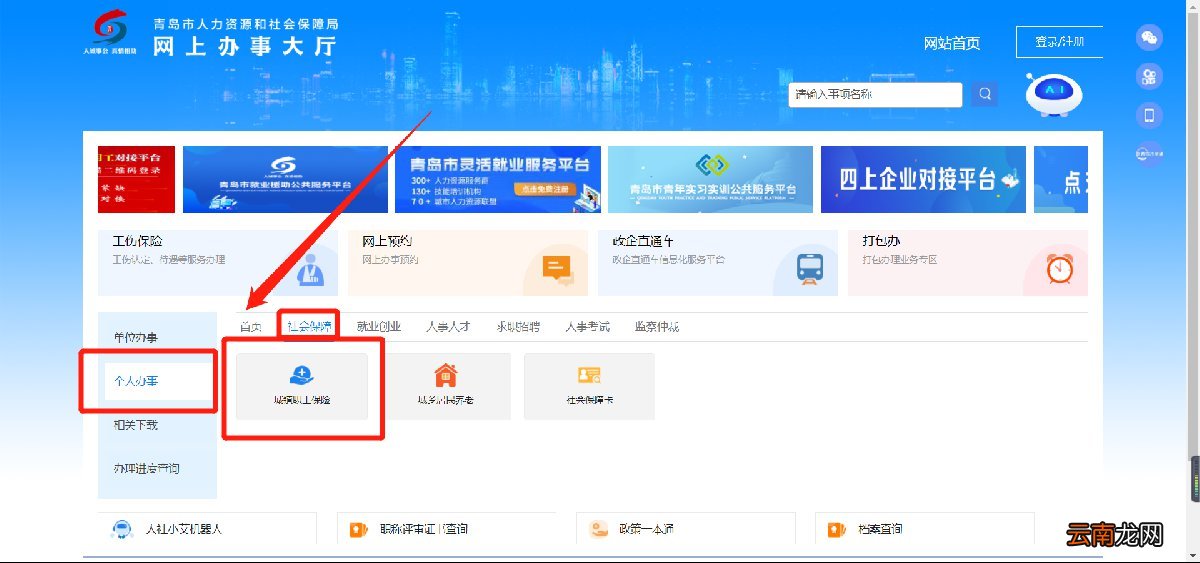Select 个人办事 in the left menu
Image resolution: width=1200 pixels, height=563 pixels.
[x=157, y=381]
